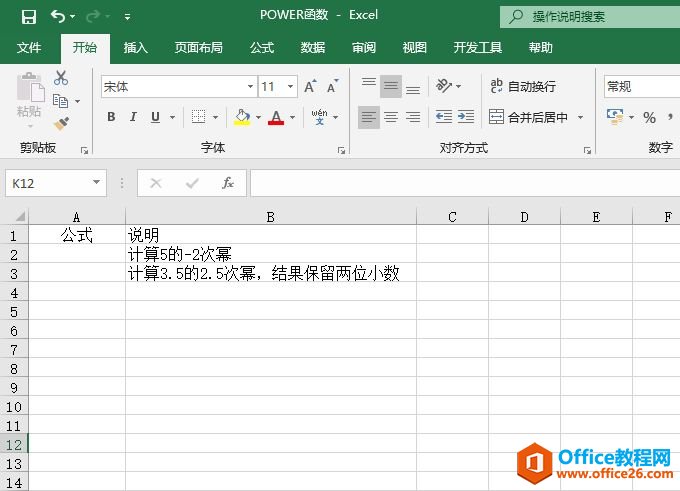The height and width of the screenshot is (491, 680).
Task: Click the Percent Style icon
Action: 649,117
